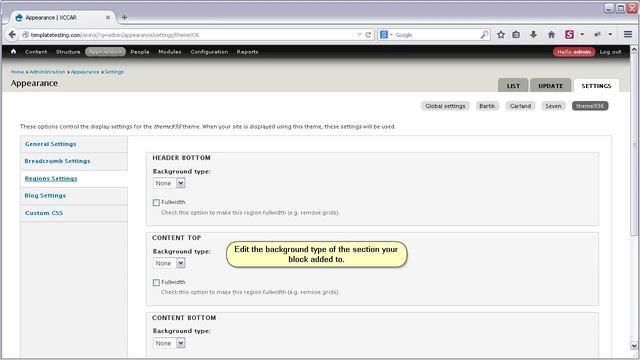Image resolution: width=640 pixels, height=360 pixels.
Task: Click the scrollbar up arrow
Action: pos(634,50)
